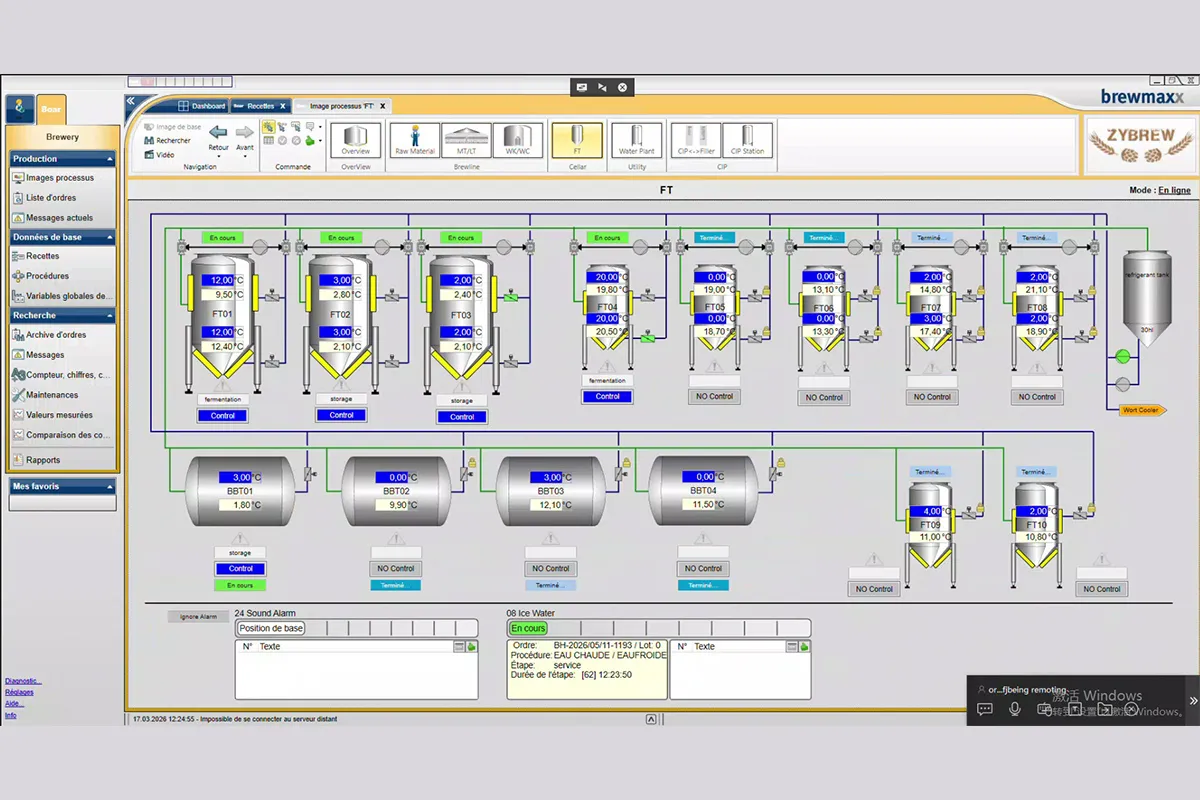
Task: Open the Réglages link
Action: [19, 692]
